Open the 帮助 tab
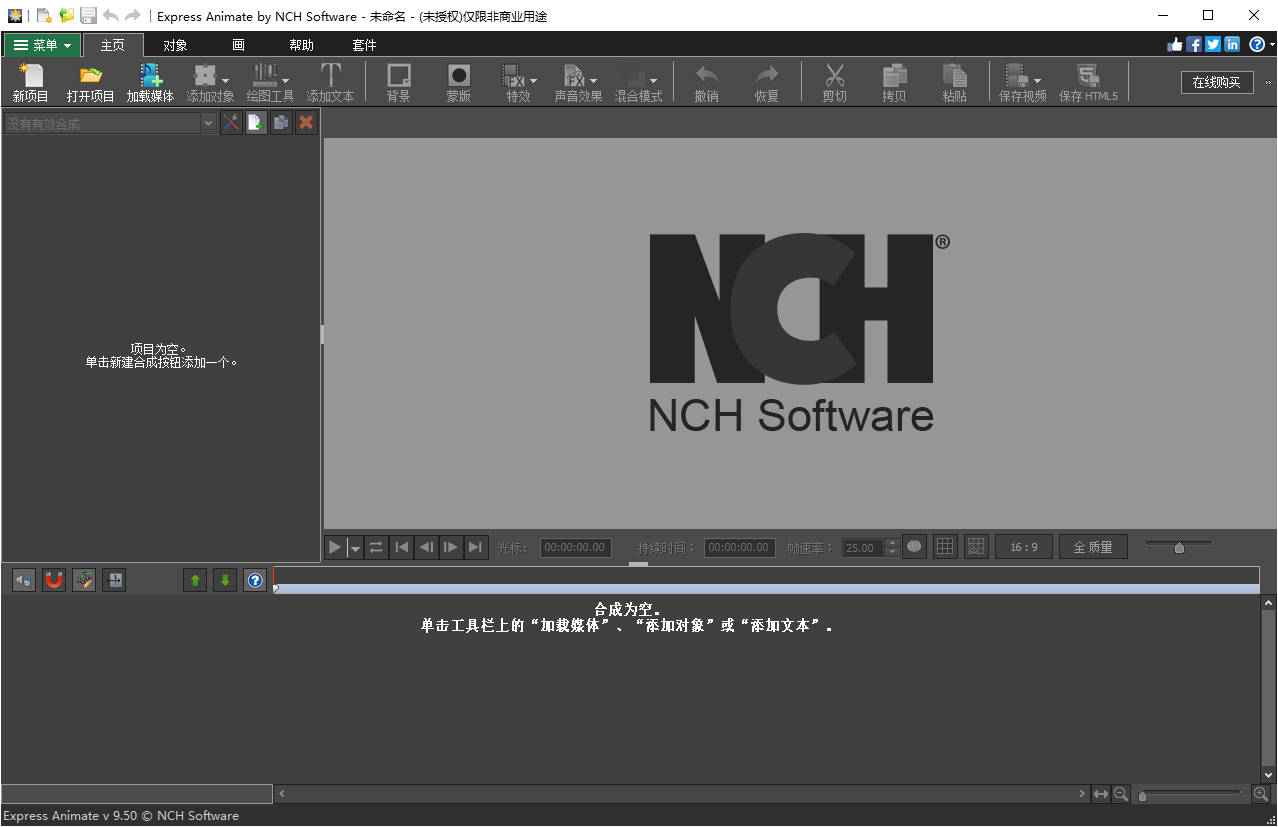The image size is (1278, 827). click(x=301, y=45)
